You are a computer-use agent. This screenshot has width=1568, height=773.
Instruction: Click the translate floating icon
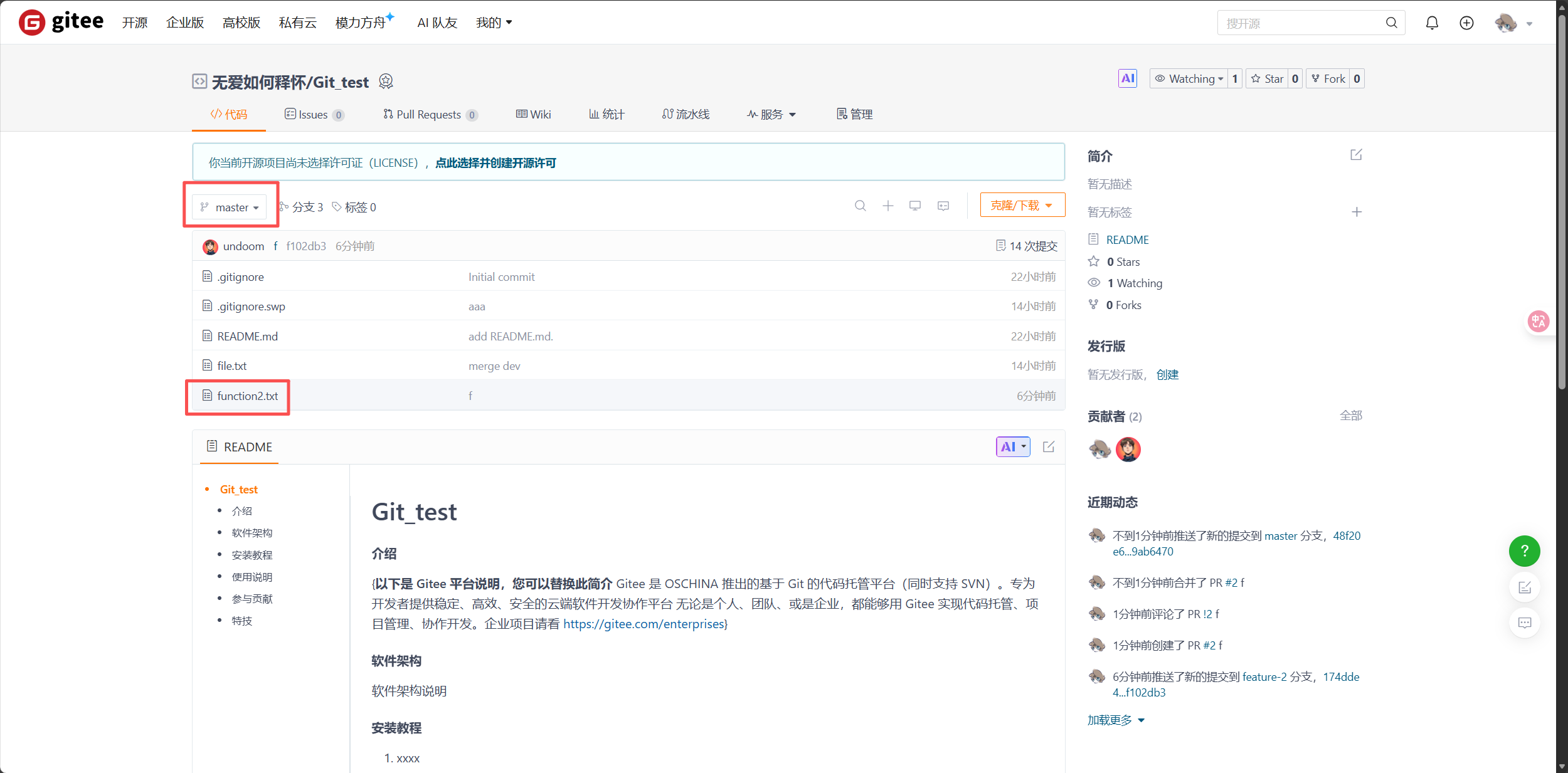coord(1538,322)
